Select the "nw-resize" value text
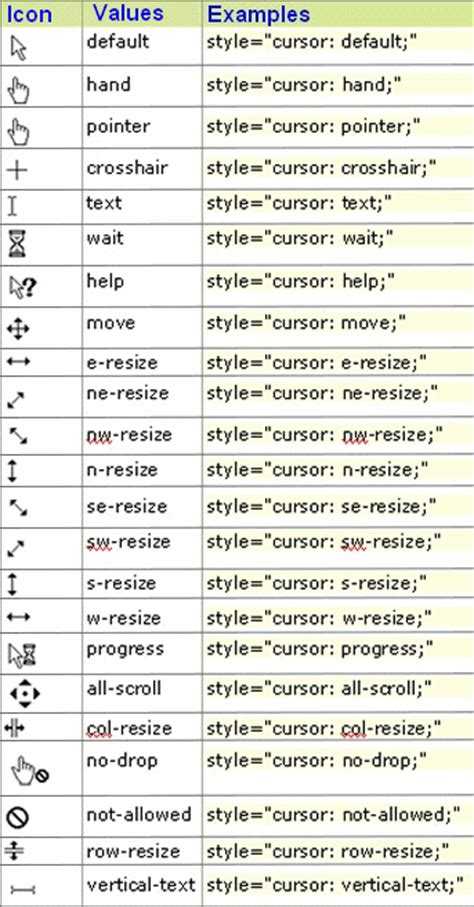 pos(129,435)
